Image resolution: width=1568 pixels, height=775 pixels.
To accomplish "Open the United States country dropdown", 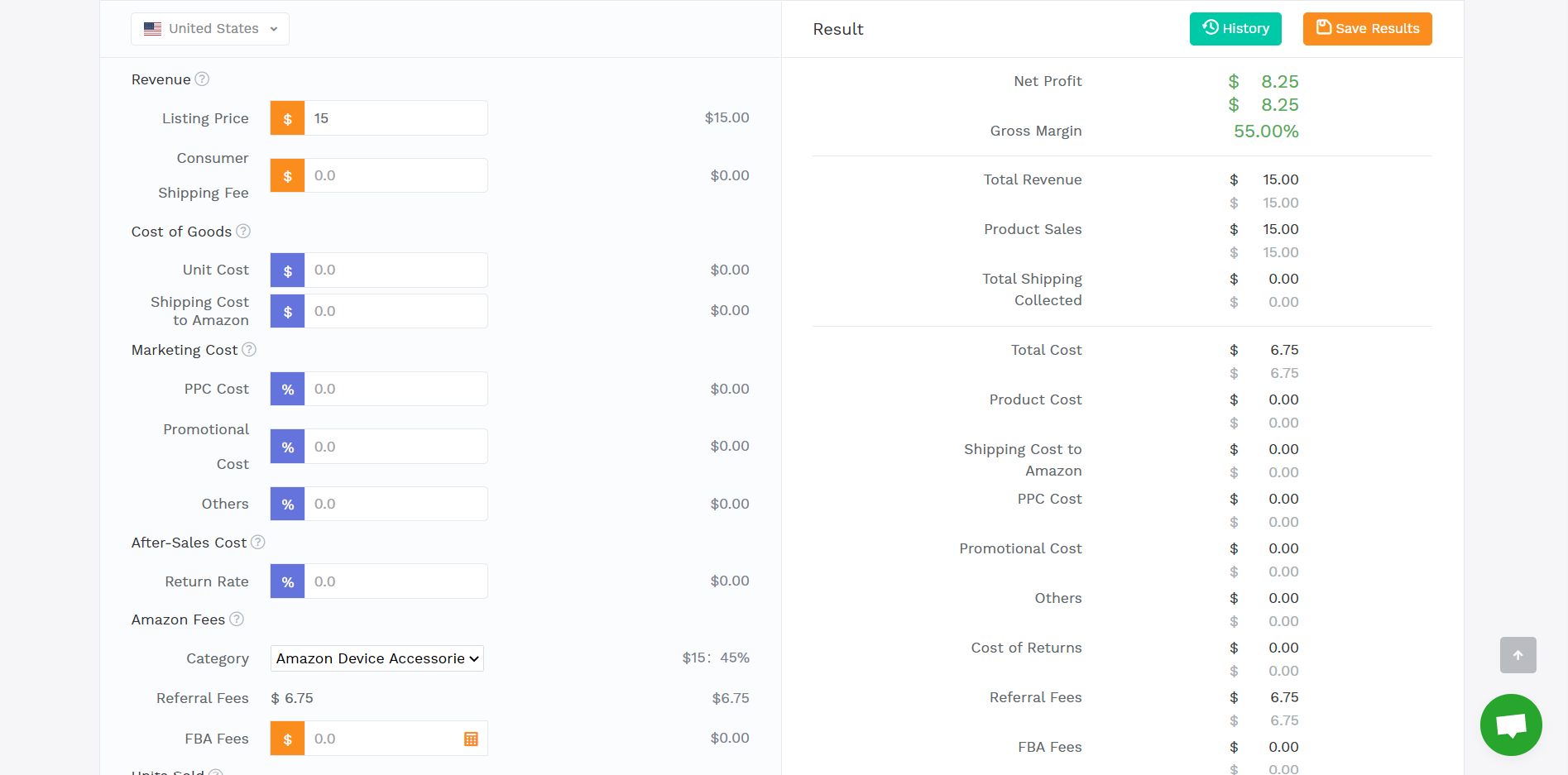I will pos(210,29).
